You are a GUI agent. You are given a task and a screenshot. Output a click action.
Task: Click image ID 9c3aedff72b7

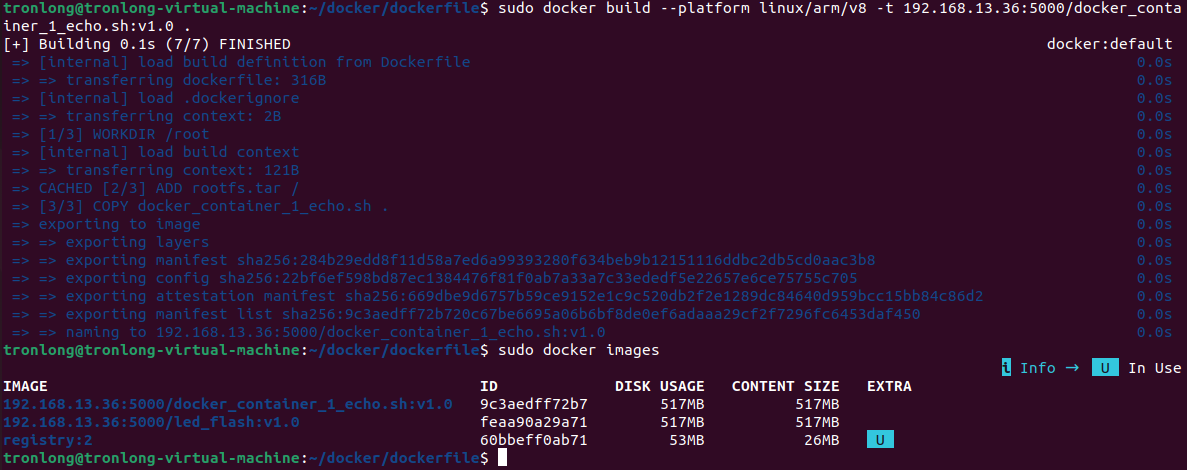pyautogui.click(x=534, y=404)
